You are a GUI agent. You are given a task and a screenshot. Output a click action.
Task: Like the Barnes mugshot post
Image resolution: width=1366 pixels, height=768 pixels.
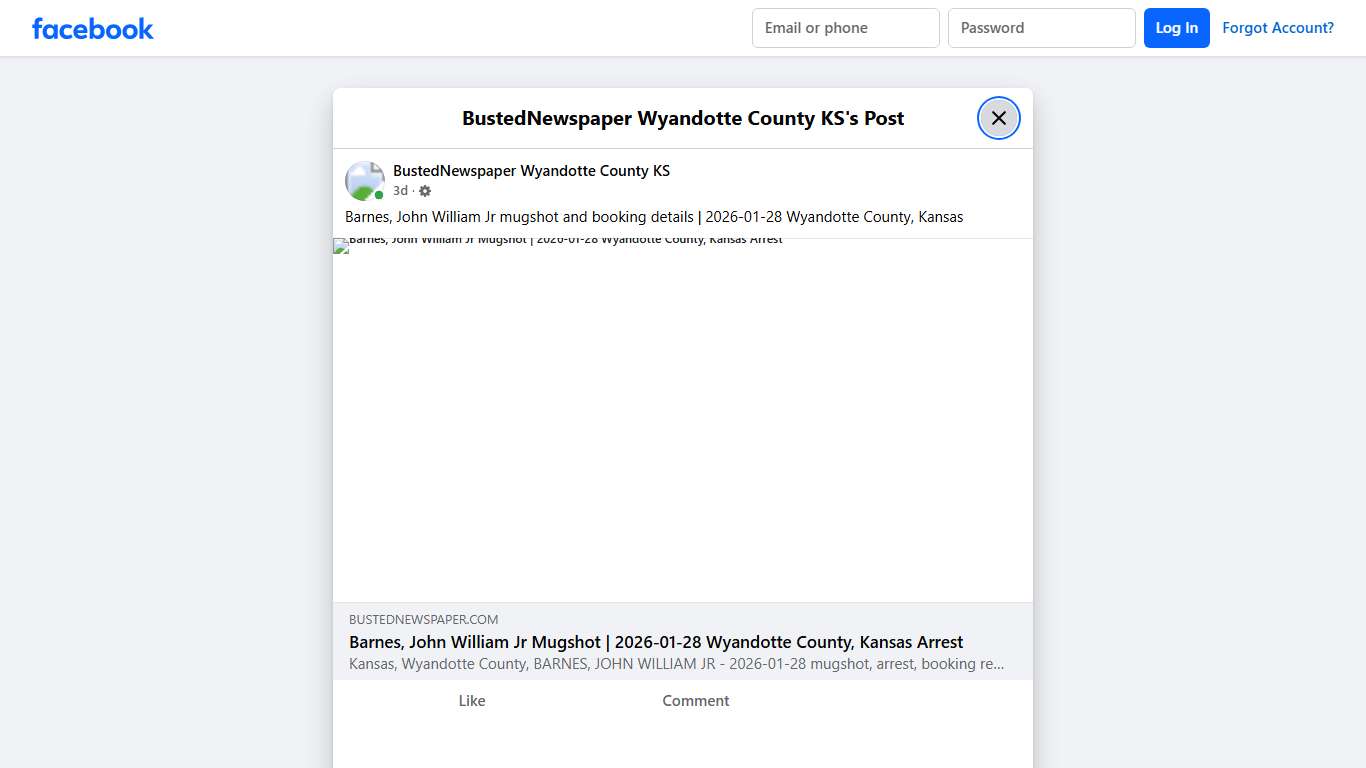[471, 700]
